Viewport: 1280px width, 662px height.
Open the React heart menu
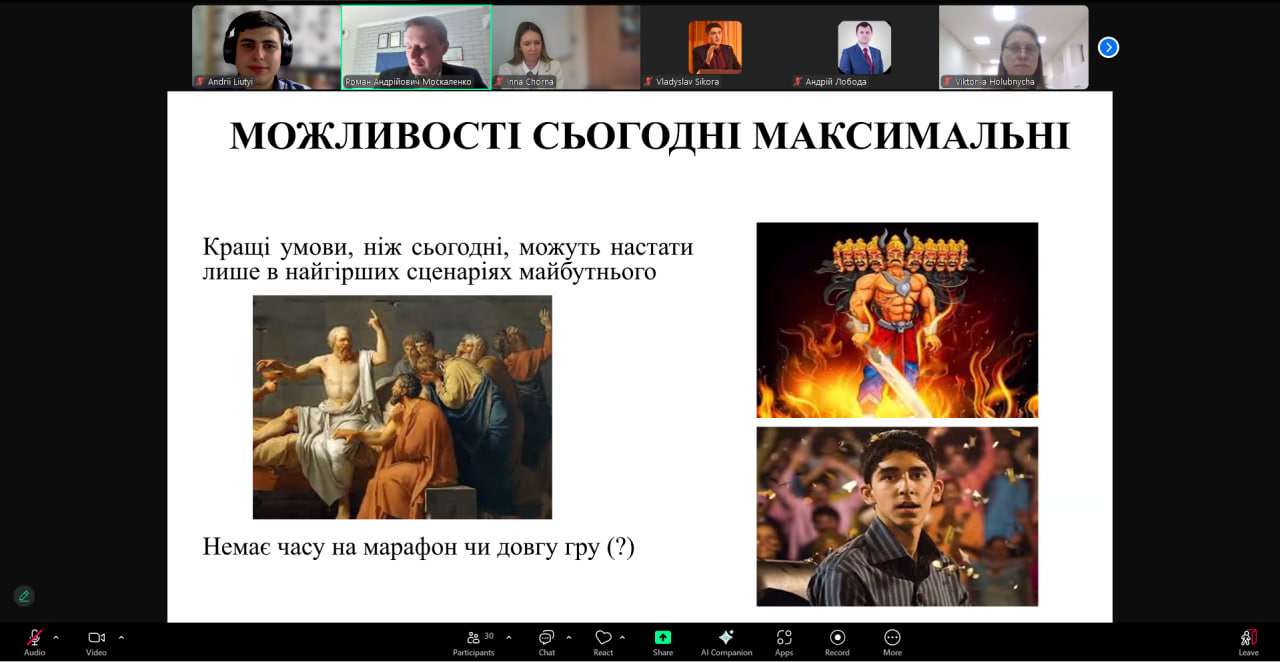pyautogui.click(x=603, y=641)
